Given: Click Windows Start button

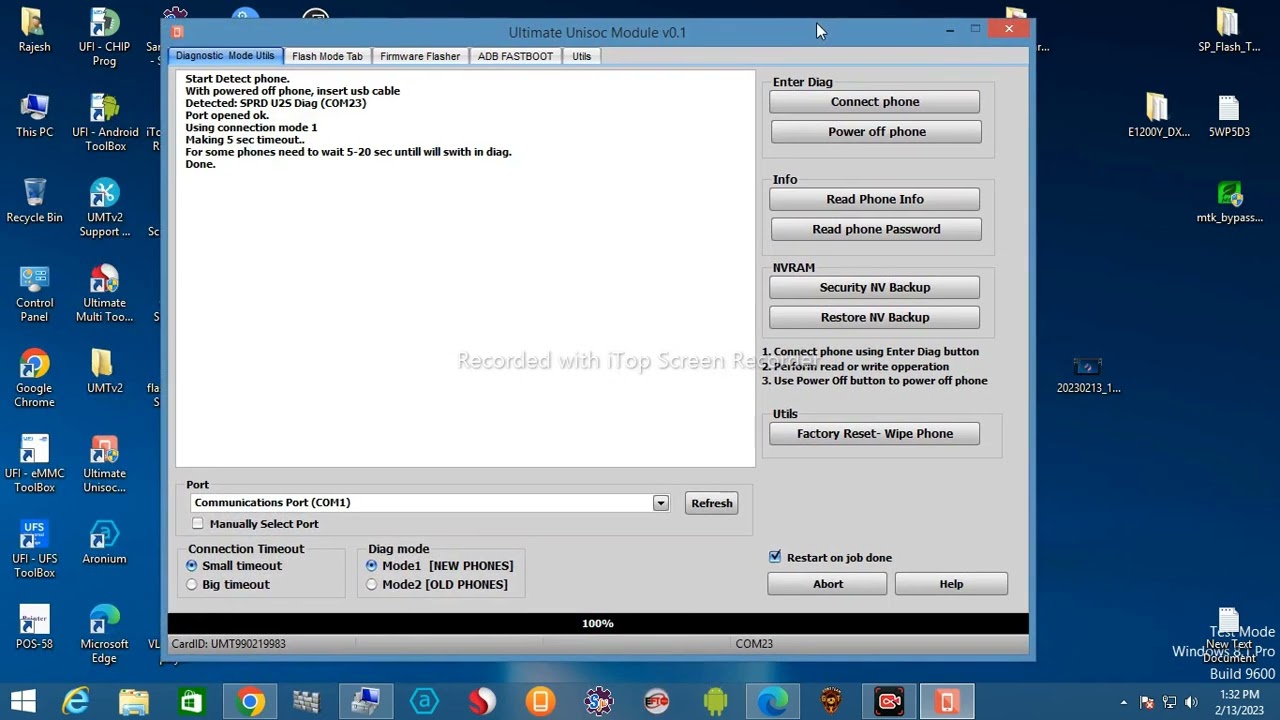Looking at the screenshot, I should click(x=23, y=701).
